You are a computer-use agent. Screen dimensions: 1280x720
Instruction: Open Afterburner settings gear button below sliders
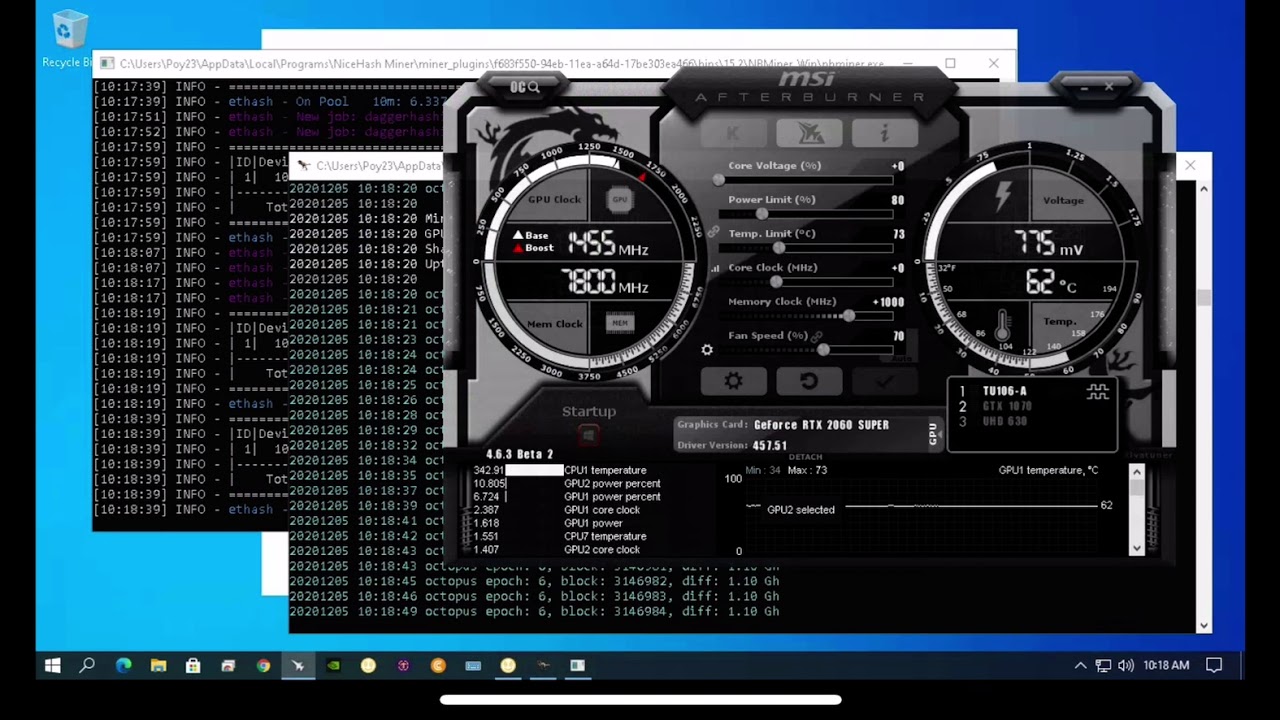733,381
